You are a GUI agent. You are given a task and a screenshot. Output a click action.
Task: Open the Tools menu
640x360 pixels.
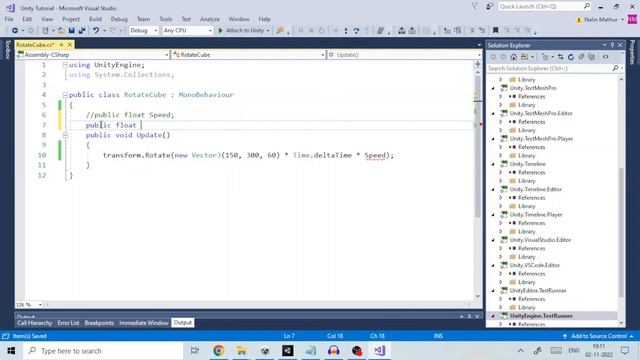coord(165,19)
